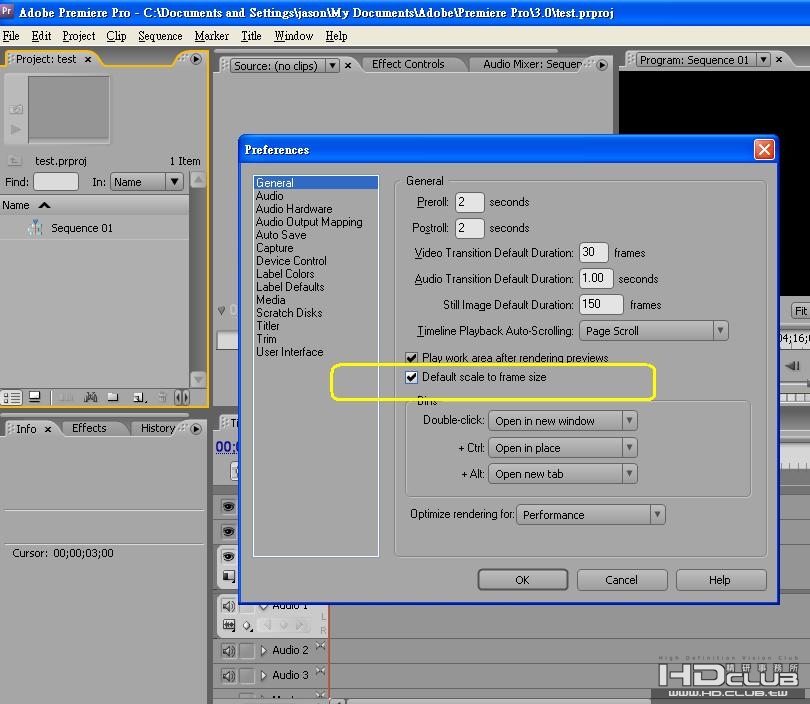
Task: Open the Find In: Name dropdown
Action: coord(147,182)
